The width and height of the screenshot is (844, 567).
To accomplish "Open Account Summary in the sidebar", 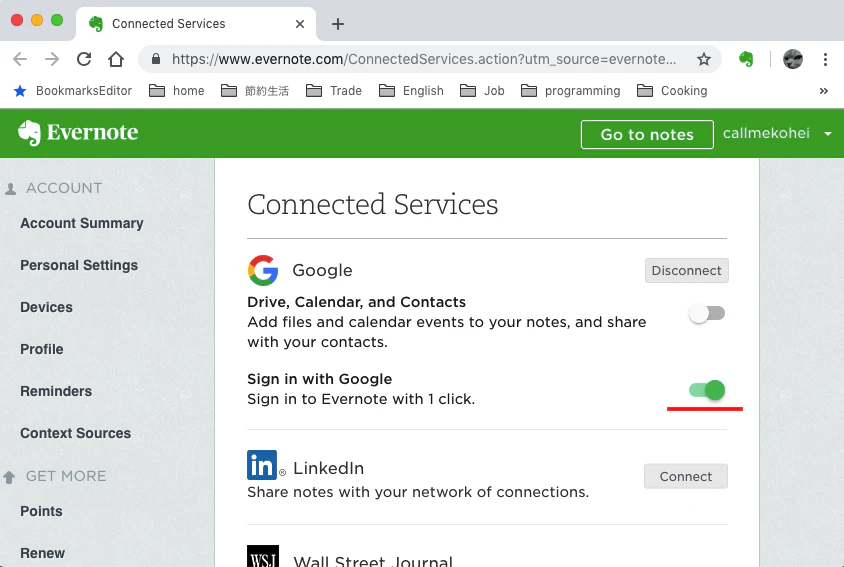I will point(82,223).
